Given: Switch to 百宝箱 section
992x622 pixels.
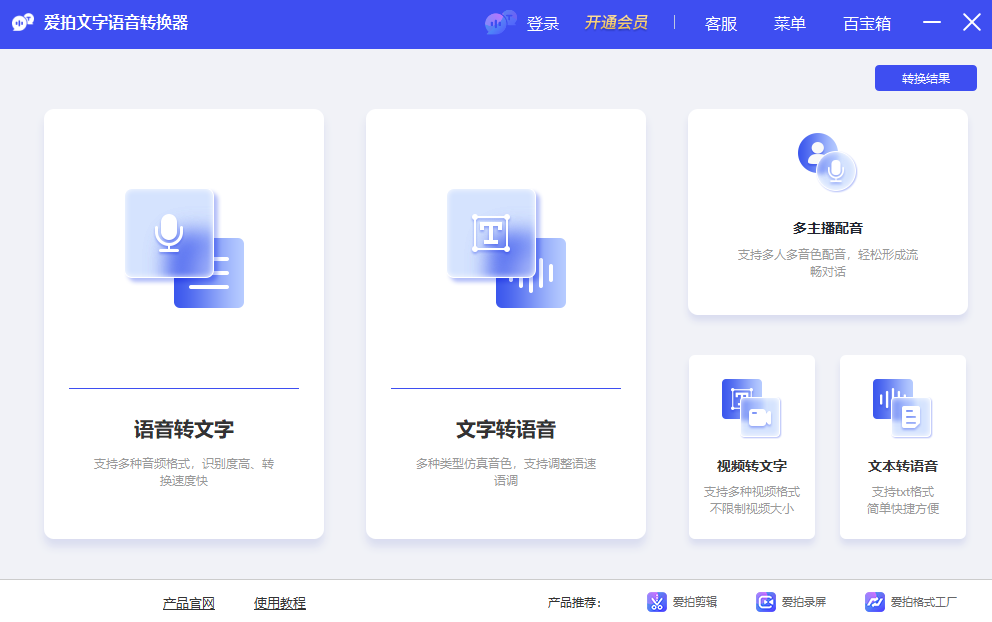Looking at the screenshot, I should pyautogui.click(x=866, y=23).
